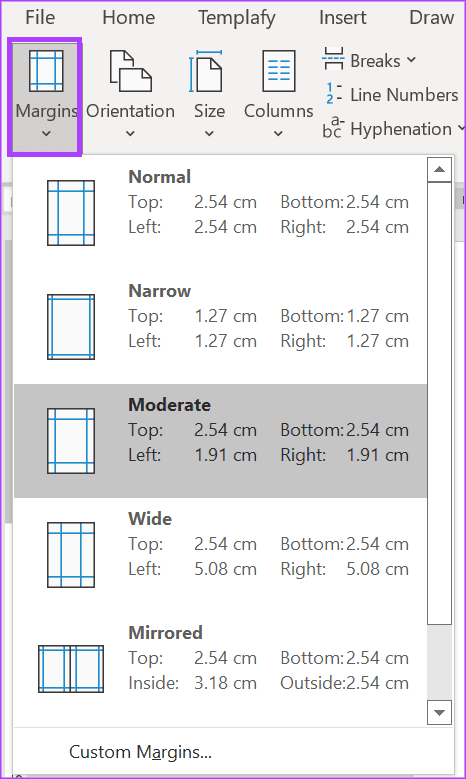This screenshot has width=466, height=779.
Task: Click the Line Numbers icon
Action: (333, 94)
